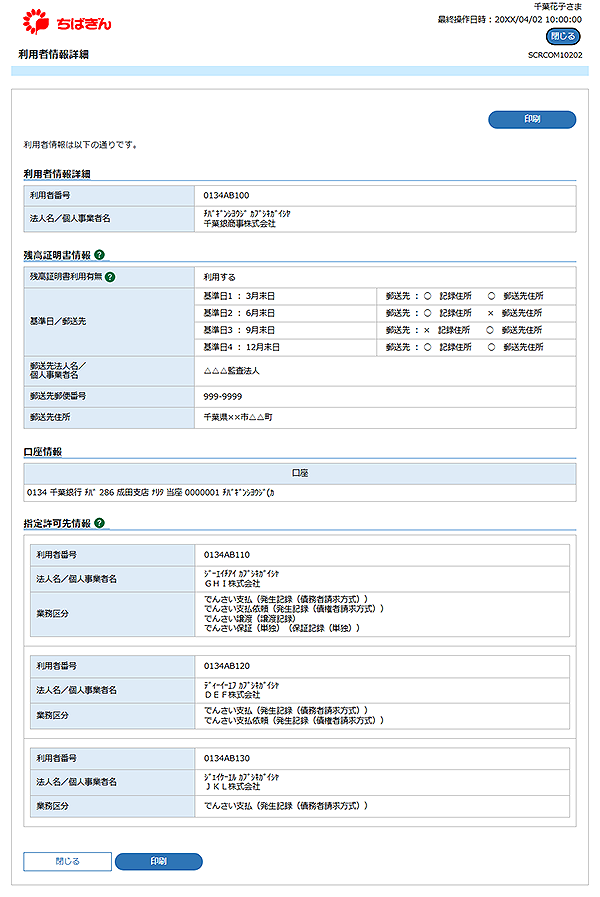Click company name ＪＫＬ株式会社
600x897 pixels.
pyautogui.click(x=232, y=787)
